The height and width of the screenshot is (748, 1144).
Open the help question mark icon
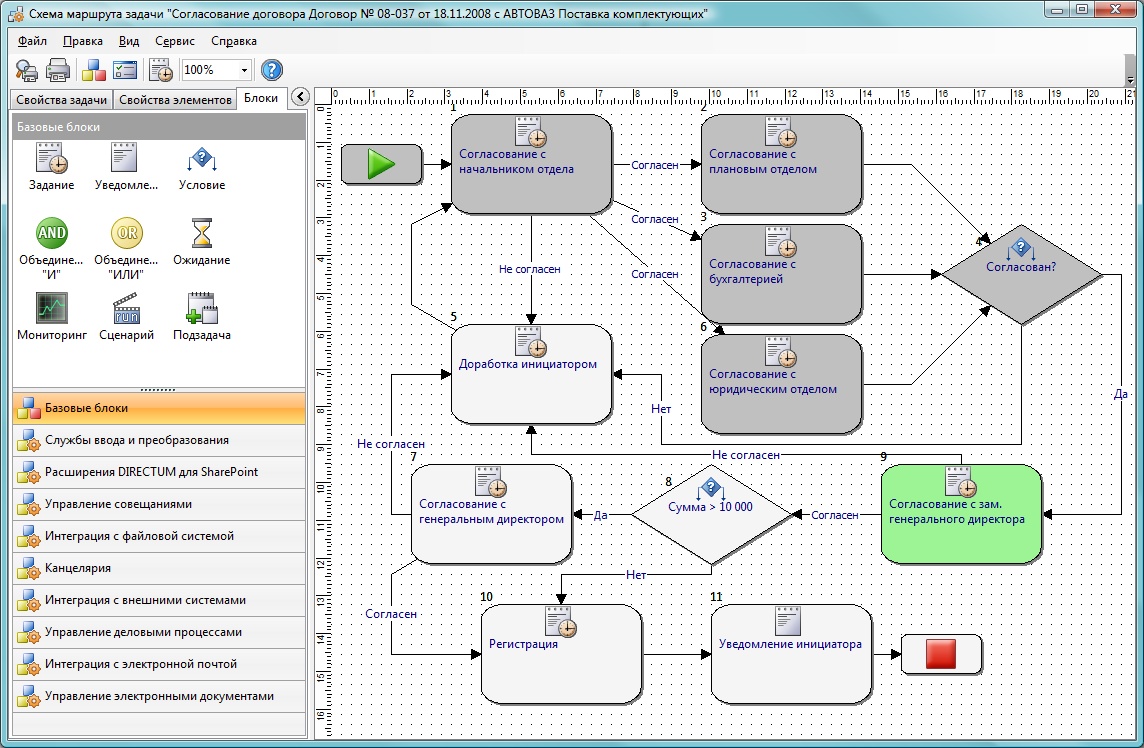pyautogui.click(x=271, y=70)
